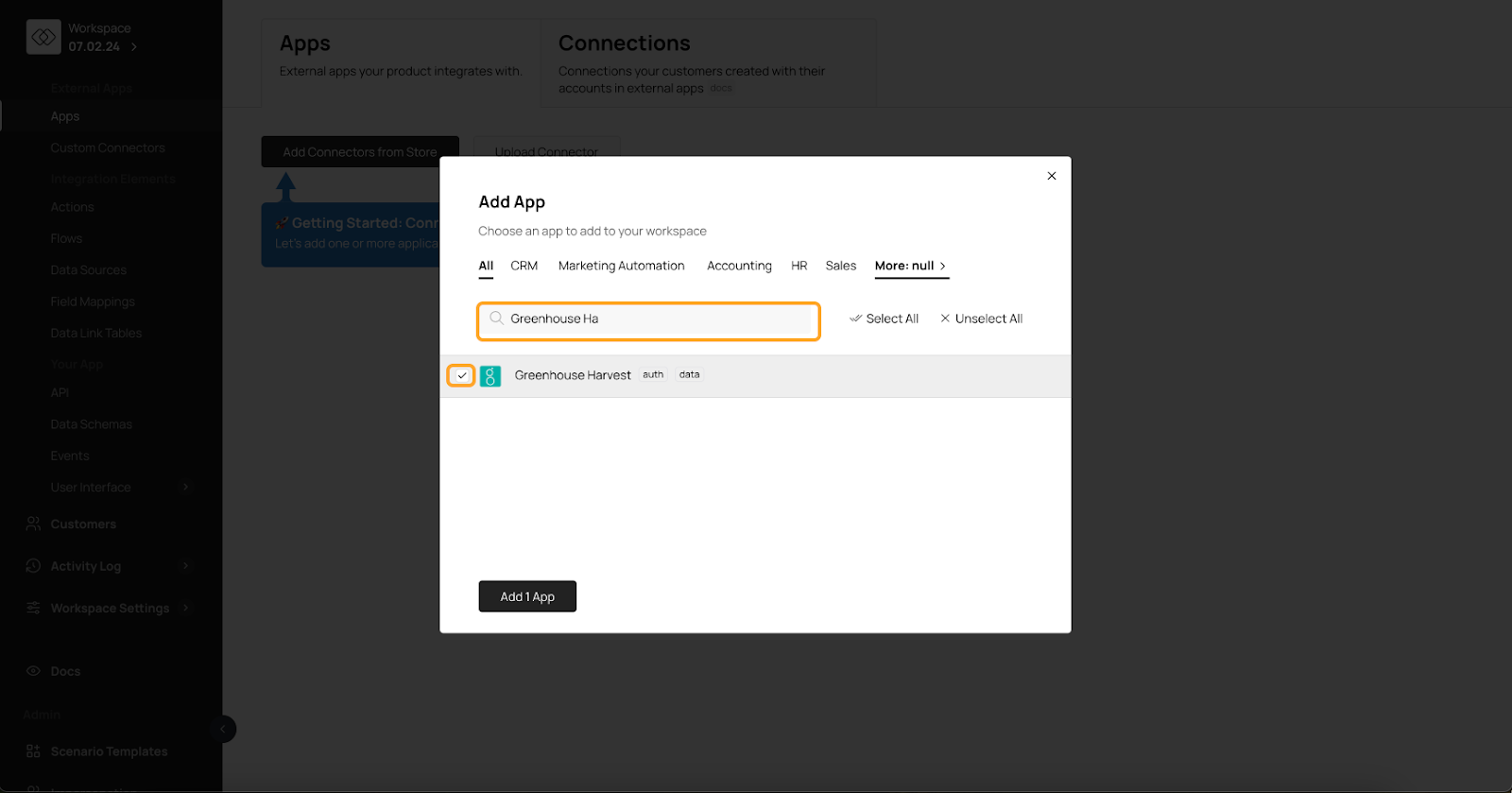Collapse the sidebar with arrow button
Screen dimensions: 1512x793
pyautogui.click(x=222, y=729)
